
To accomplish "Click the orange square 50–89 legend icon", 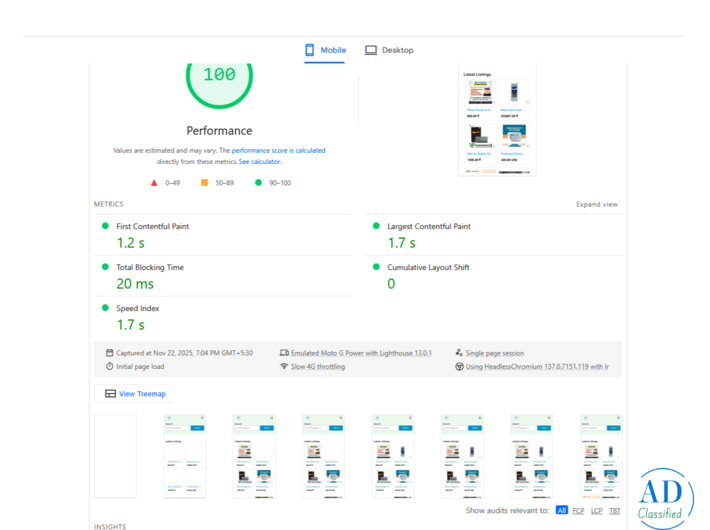I will point(205,183).
